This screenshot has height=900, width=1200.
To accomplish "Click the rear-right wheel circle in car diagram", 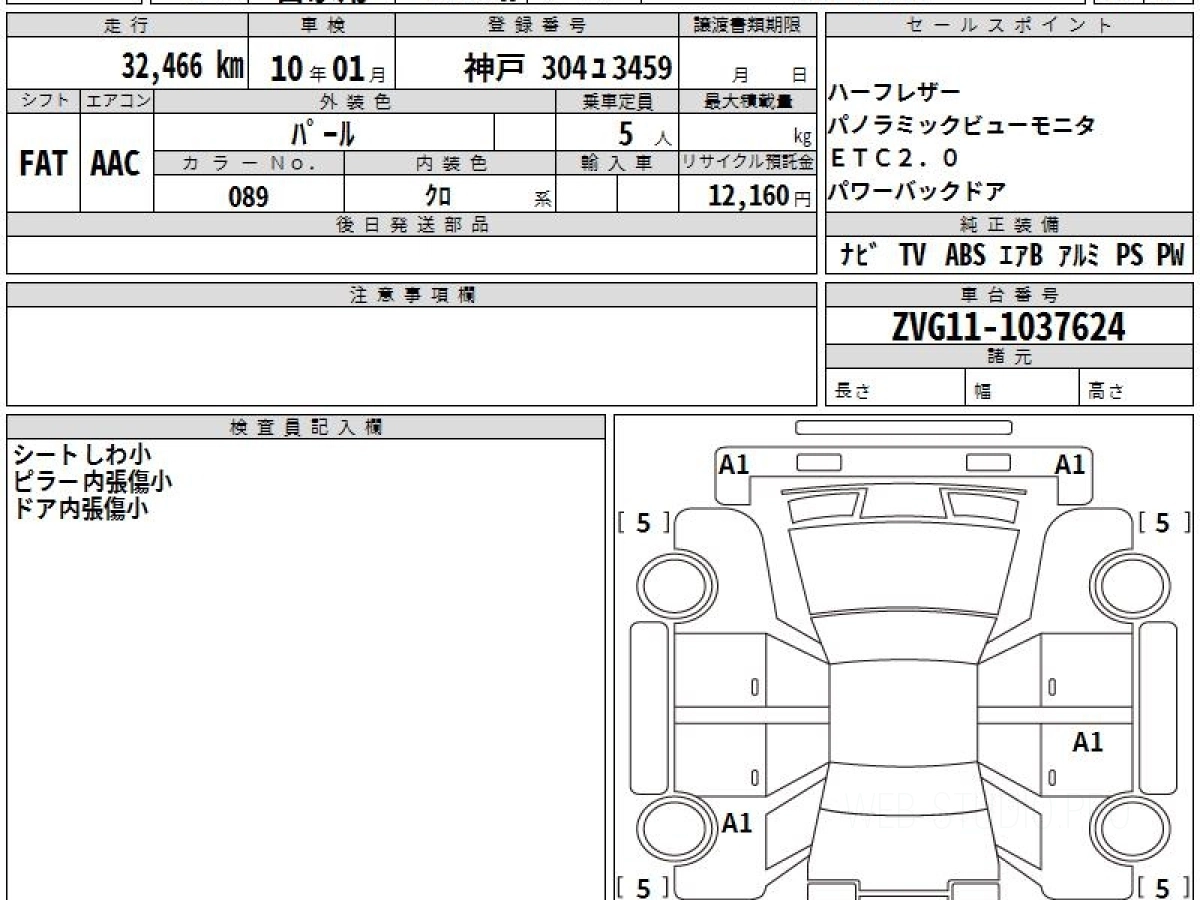I will [x=1128, y=829].
